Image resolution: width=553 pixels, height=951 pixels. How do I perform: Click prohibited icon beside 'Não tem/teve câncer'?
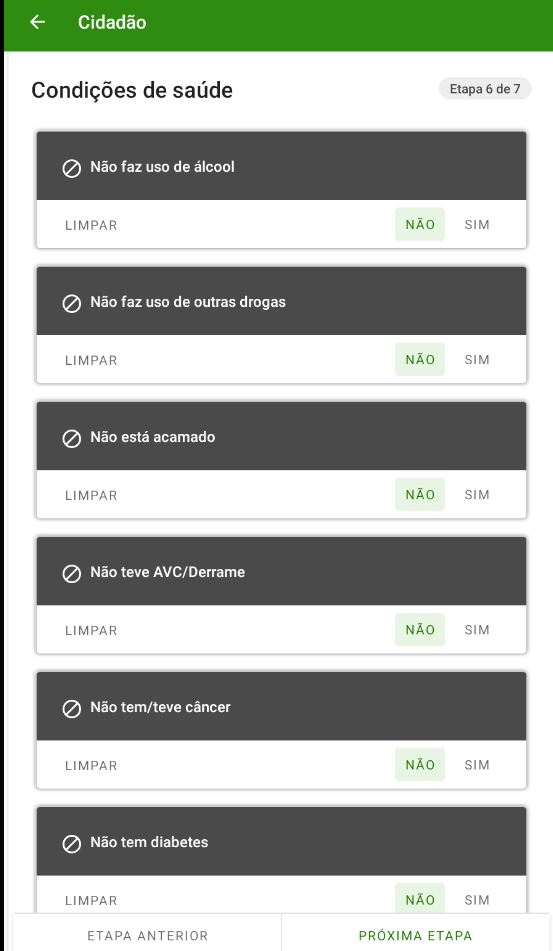(72, 708)
